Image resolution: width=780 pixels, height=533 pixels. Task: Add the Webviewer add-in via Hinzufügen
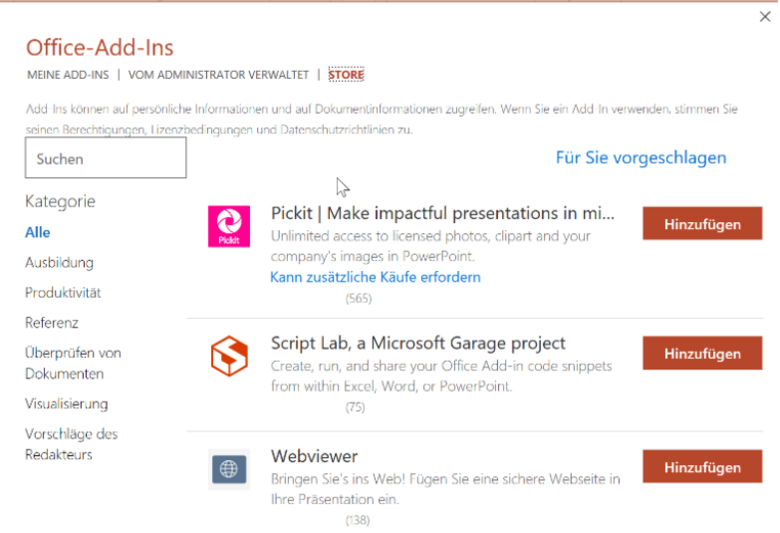tap(702, 467)
